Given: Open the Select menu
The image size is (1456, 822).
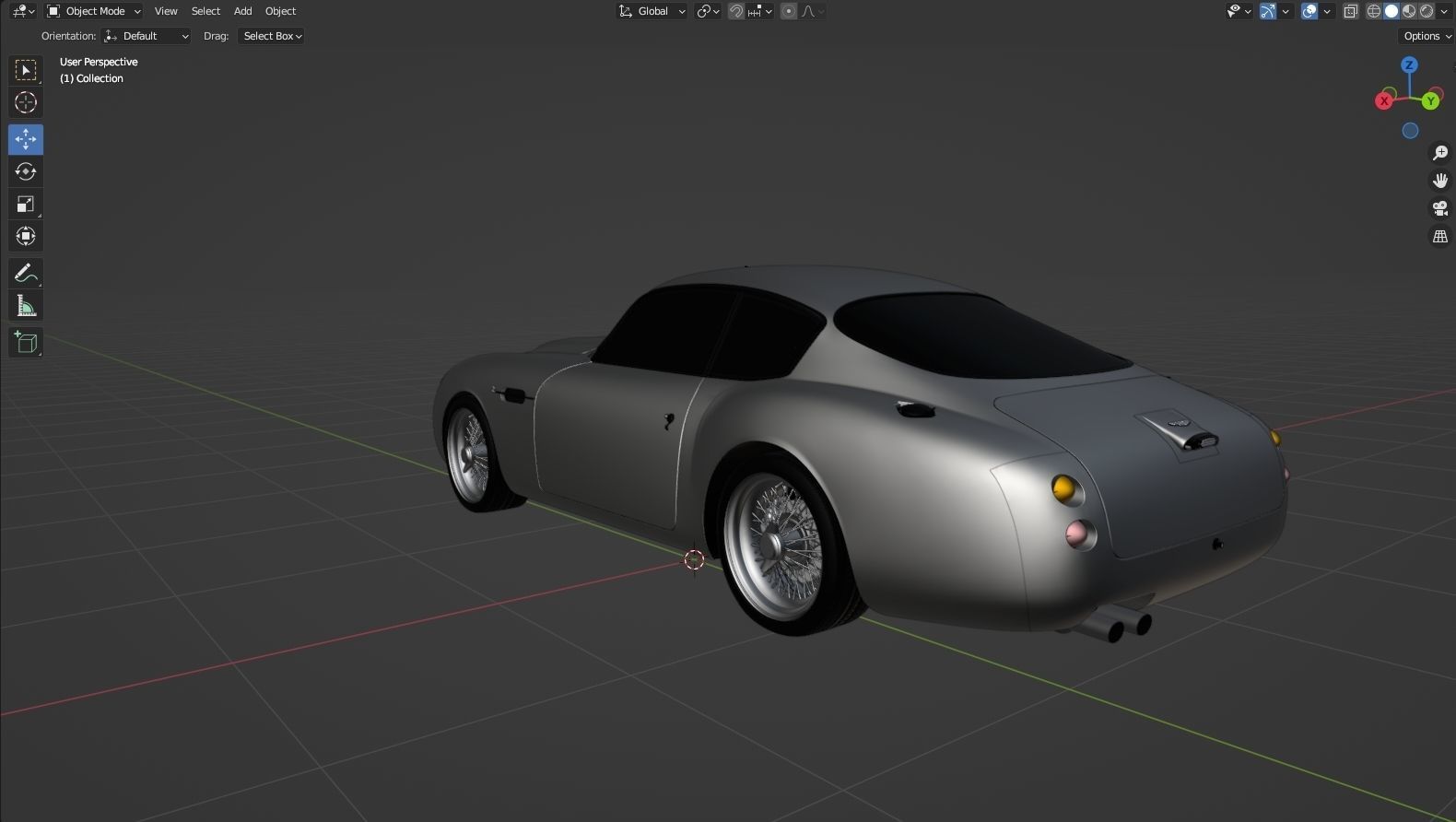Looking at the screenshot, I should 205,11.
